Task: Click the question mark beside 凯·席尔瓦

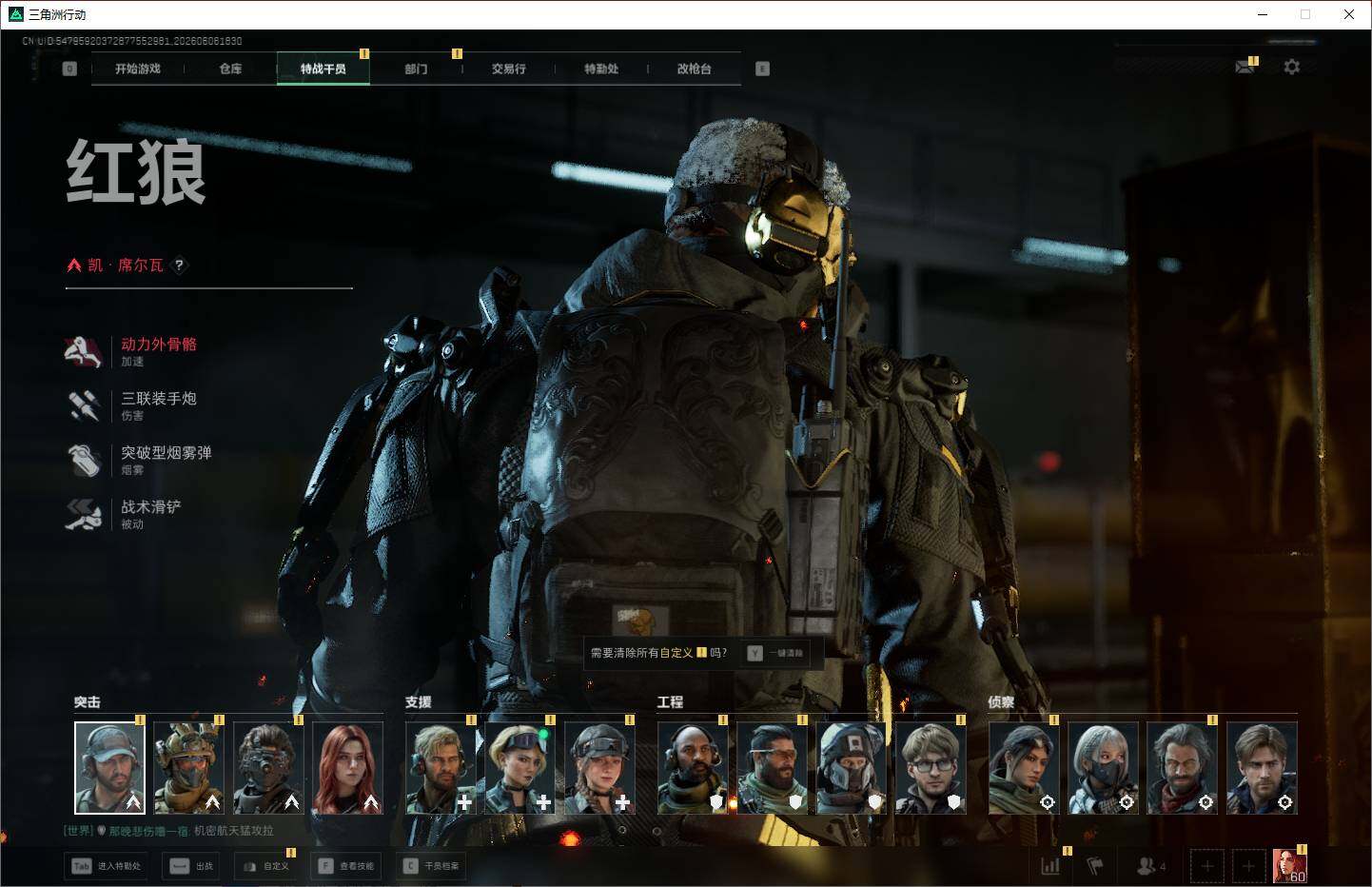Action: (179, 266)
